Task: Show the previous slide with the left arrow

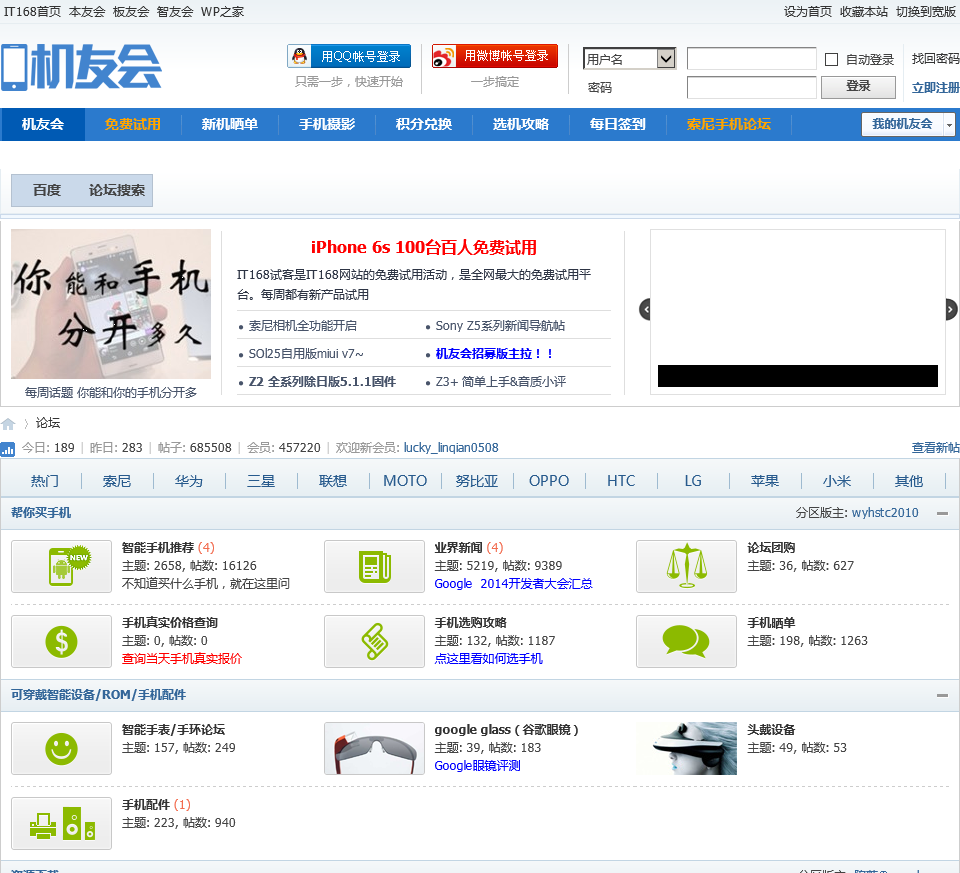Action: click(645, 309)
